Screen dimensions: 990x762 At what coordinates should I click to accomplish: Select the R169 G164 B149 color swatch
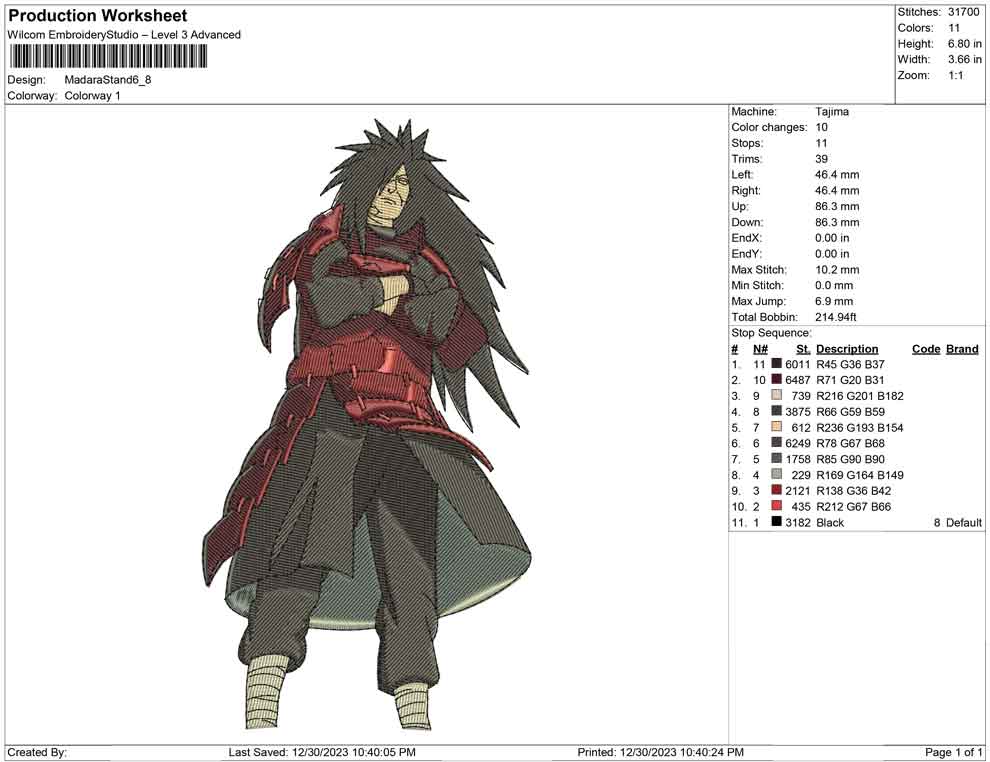pos(777,474)
